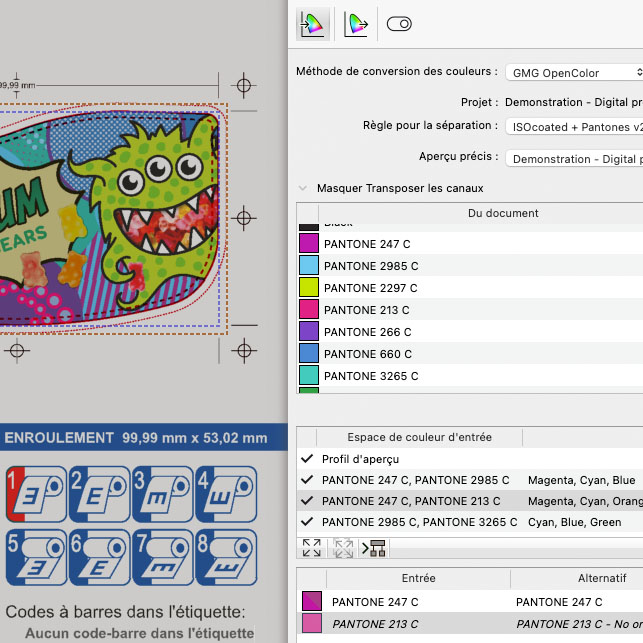The width and height of the screenshot is (643, 643).
Task: Select the PANTONE 2985 C row label
Action: [x=371, y=266]
